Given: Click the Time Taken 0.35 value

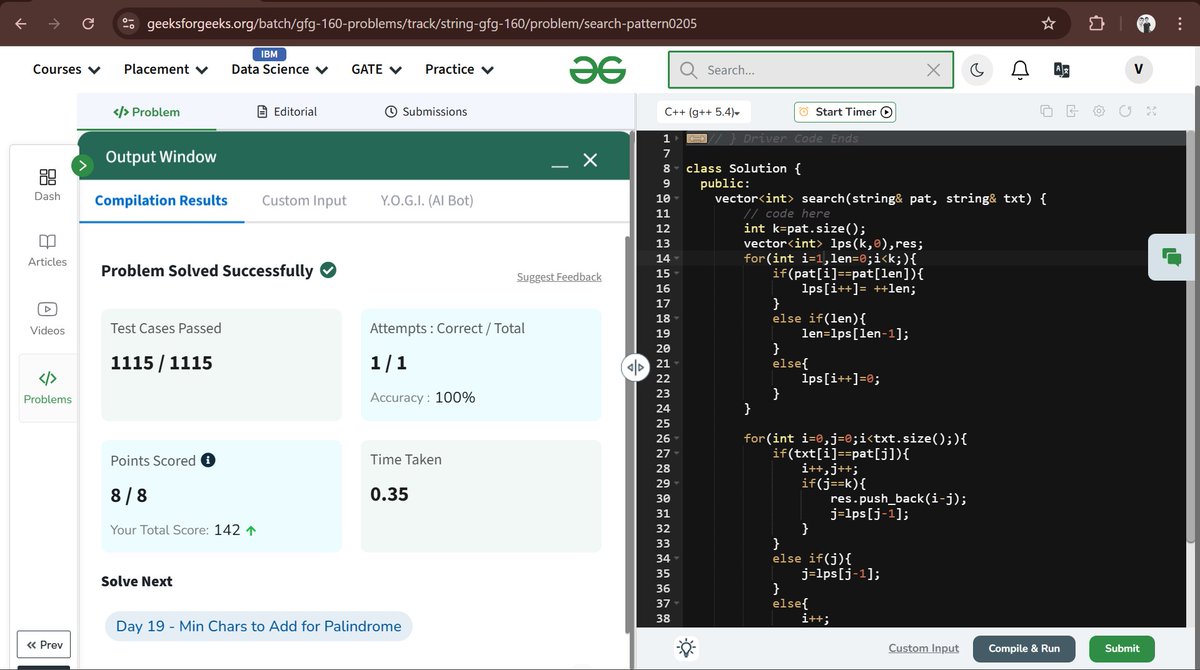Looking at the screenshot, I should (389, 494).
